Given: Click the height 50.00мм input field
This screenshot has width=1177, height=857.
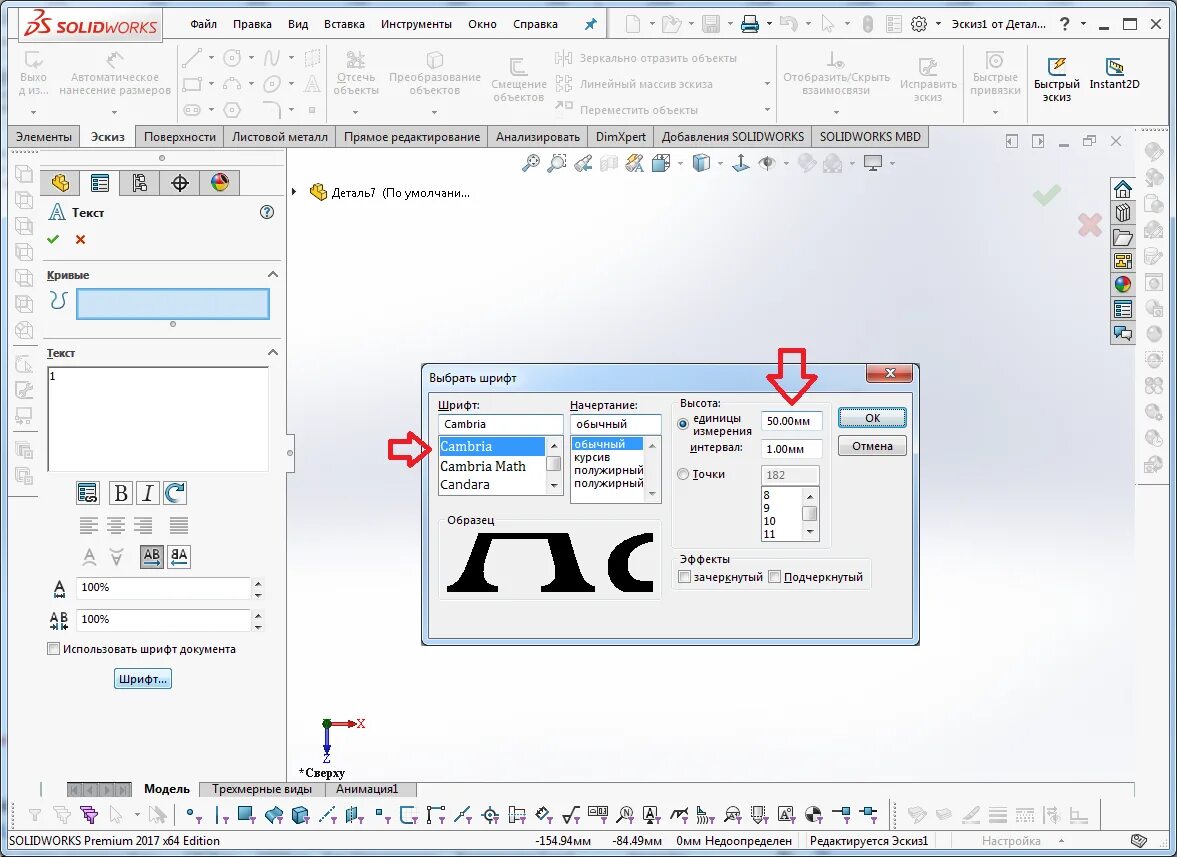Looking at the screenshot, I should coord(791,421).
